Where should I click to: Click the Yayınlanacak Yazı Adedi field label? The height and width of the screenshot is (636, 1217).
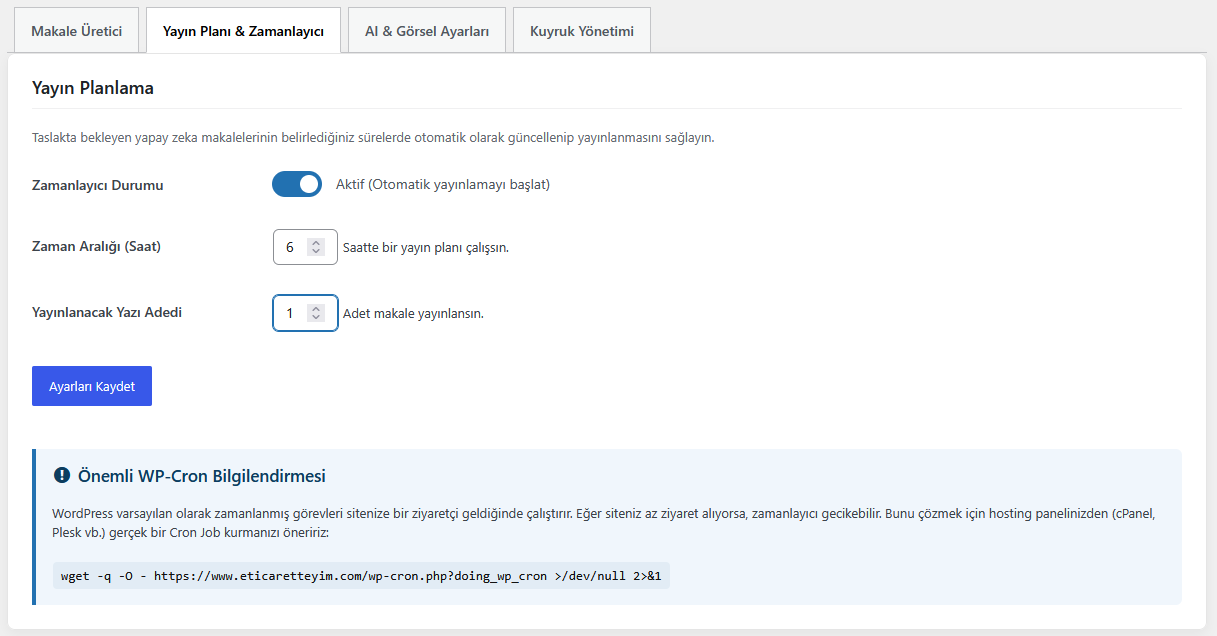click(x=107, y=312)
